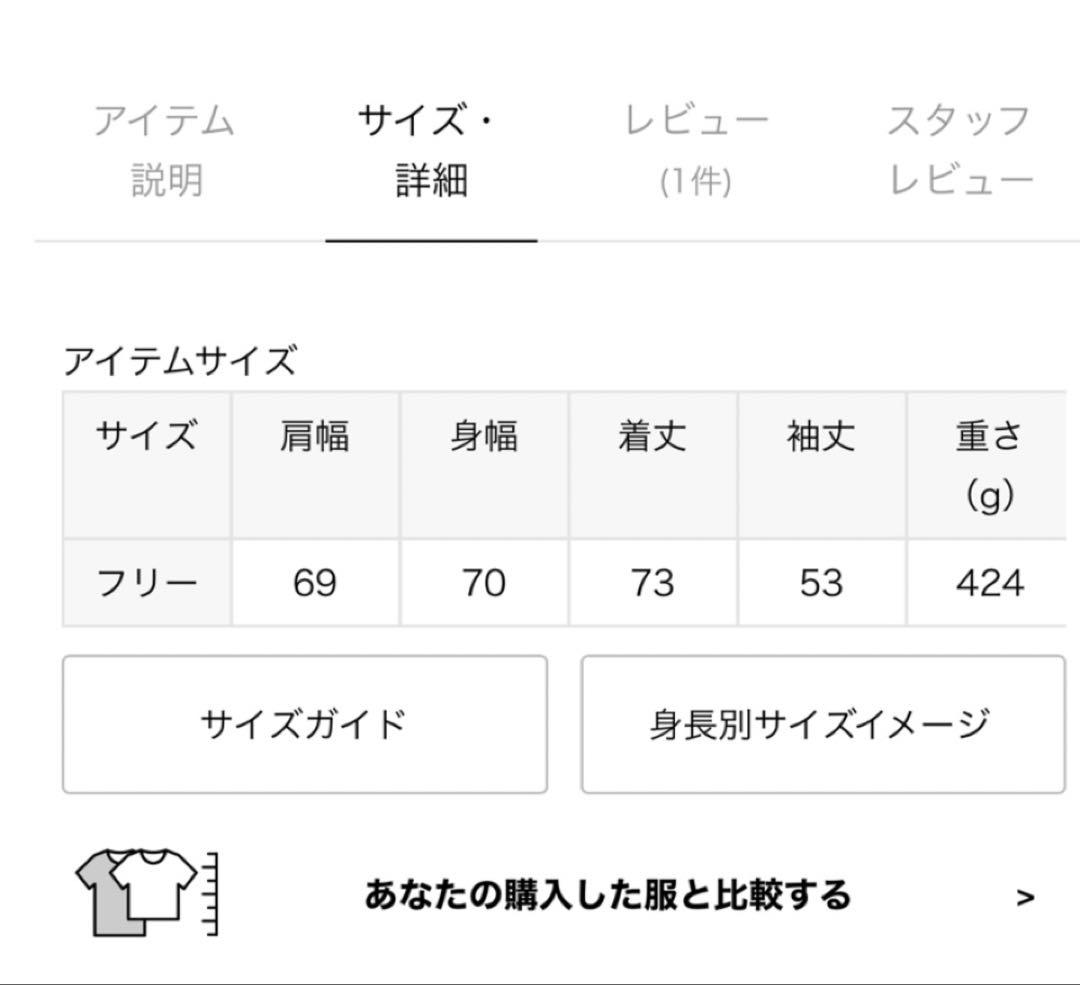Click the アイテムサイズ section heading
The width and height of the screenshot is (1080, 985).
pyautogui.click(x=180, y=358)
